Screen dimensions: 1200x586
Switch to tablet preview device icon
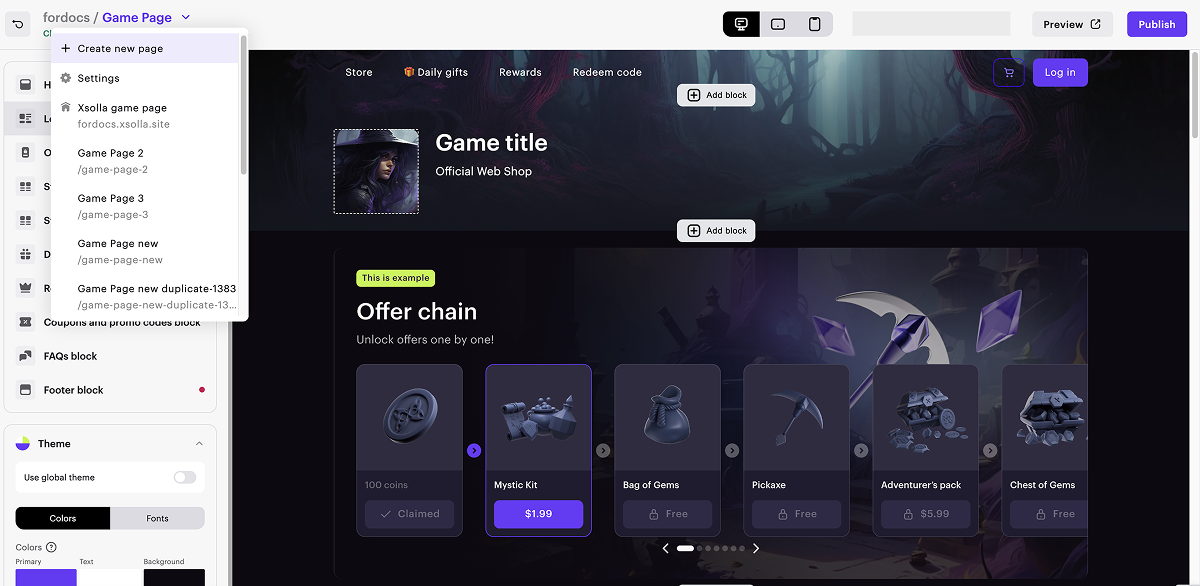pyautogui.click(x=778, y=24)
